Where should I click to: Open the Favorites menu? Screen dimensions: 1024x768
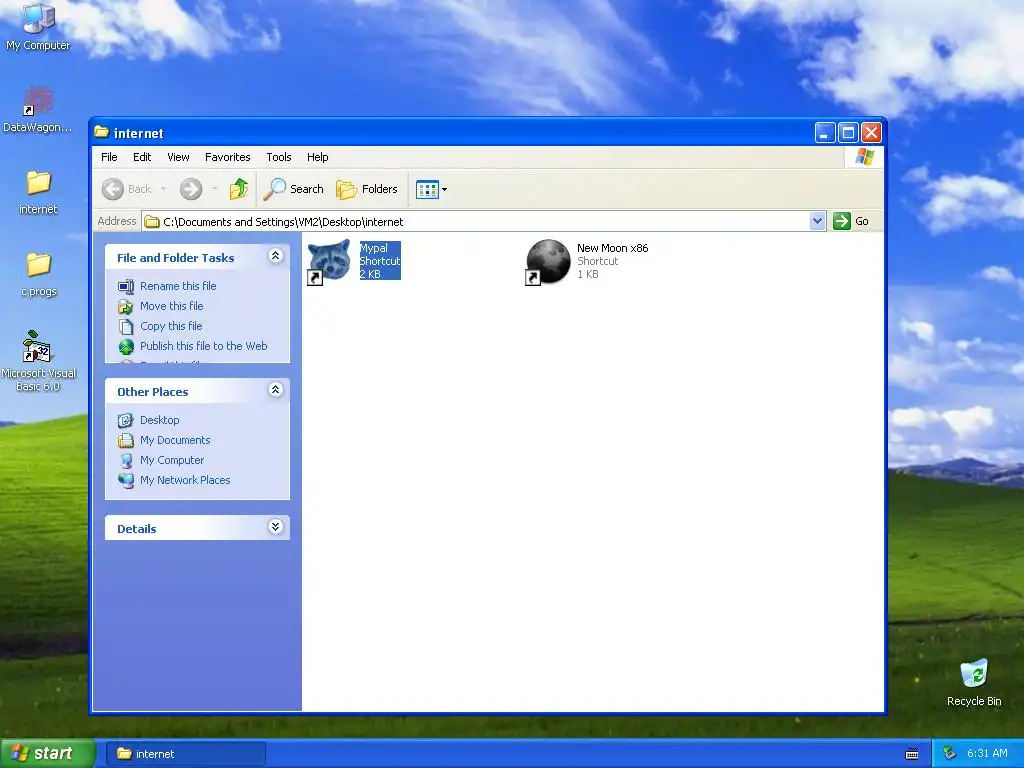coord(227,157)
